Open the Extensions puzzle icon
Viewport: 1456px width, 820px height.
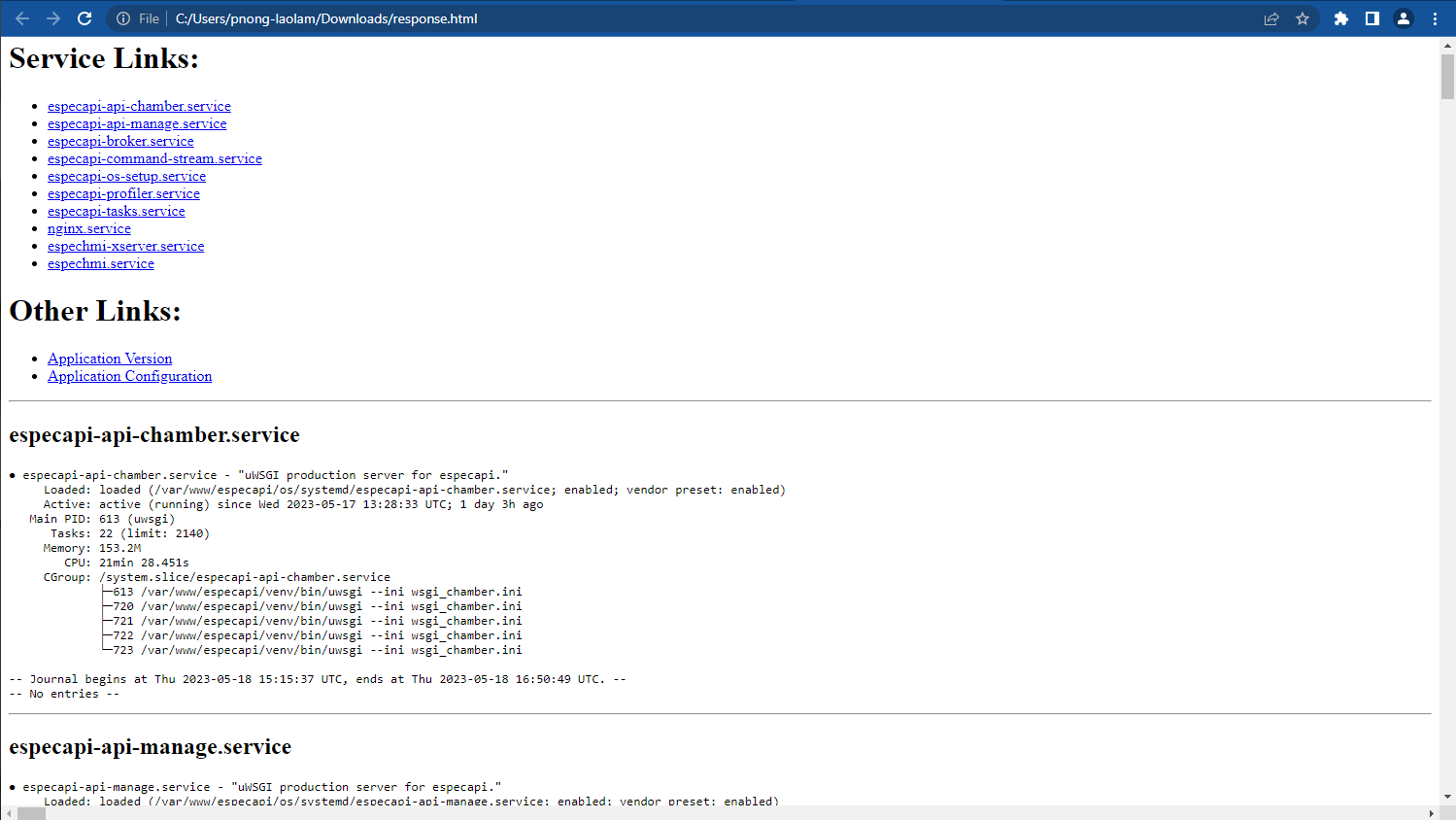[1341, 18]
